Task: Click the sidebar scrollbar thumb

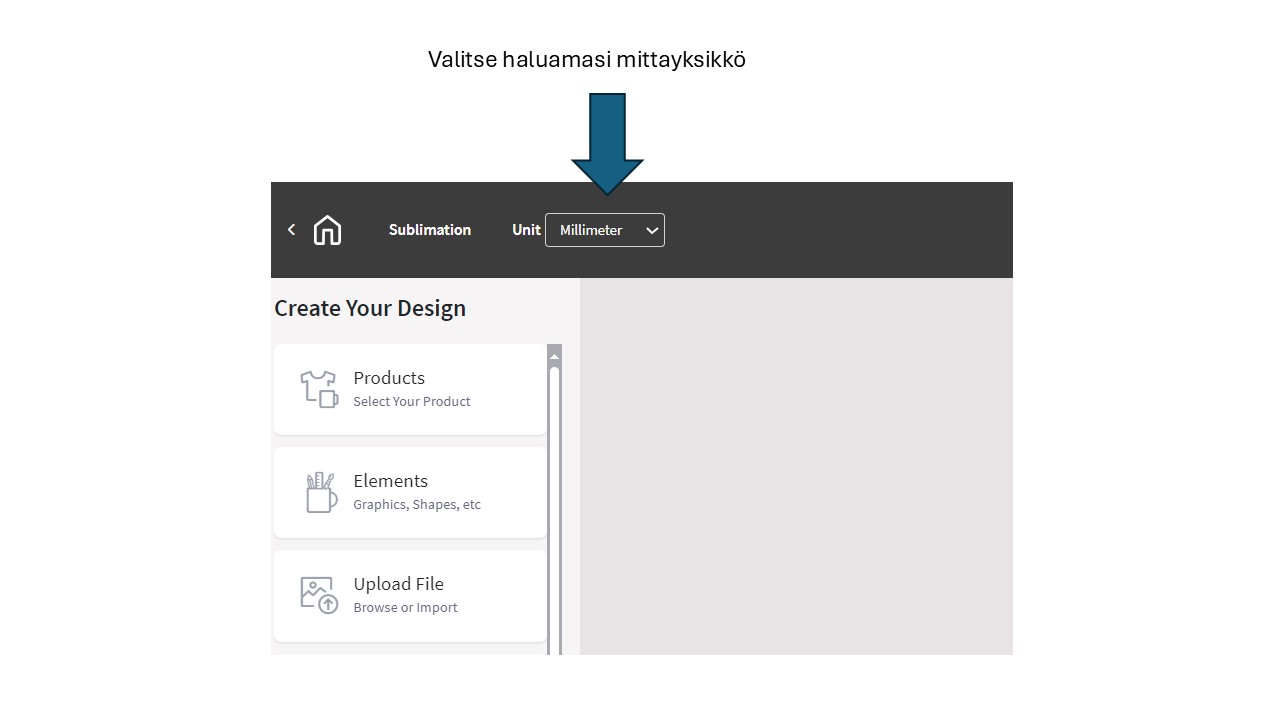Action: [555, 510]
